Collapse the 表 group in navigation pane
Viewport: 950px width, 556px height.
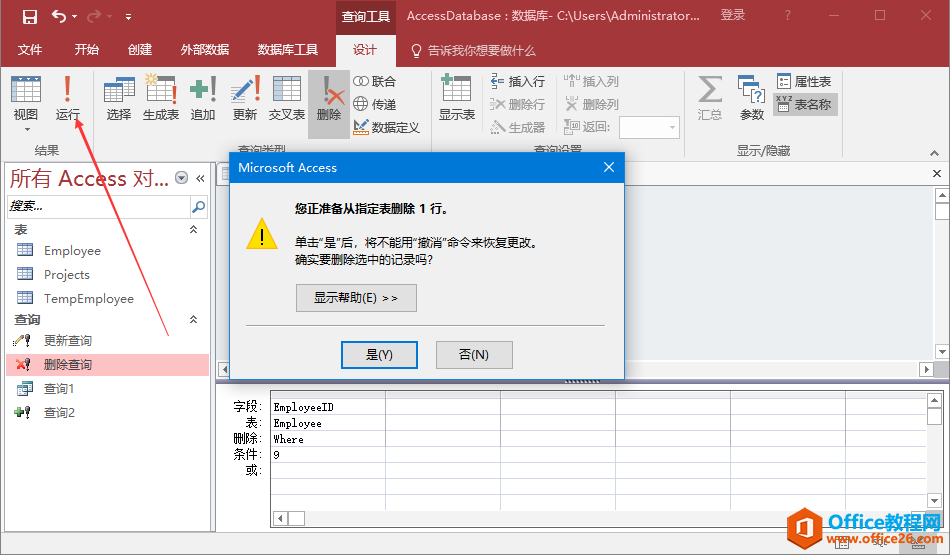pyautogui.click(x=194, y=230)
